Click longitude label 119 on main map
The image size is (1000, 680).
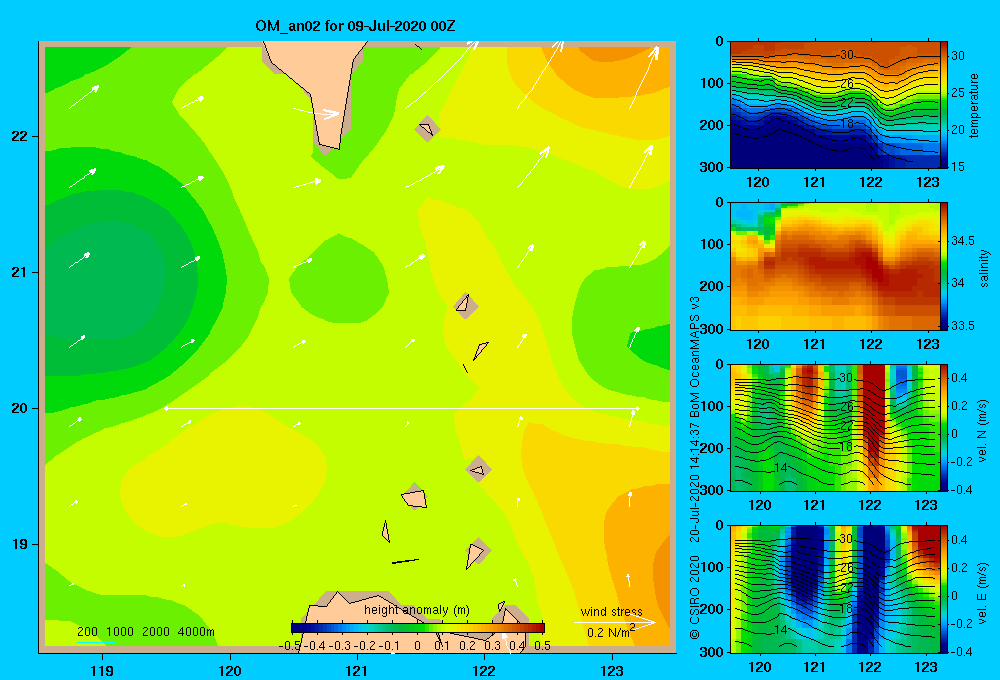pos(102,670)
